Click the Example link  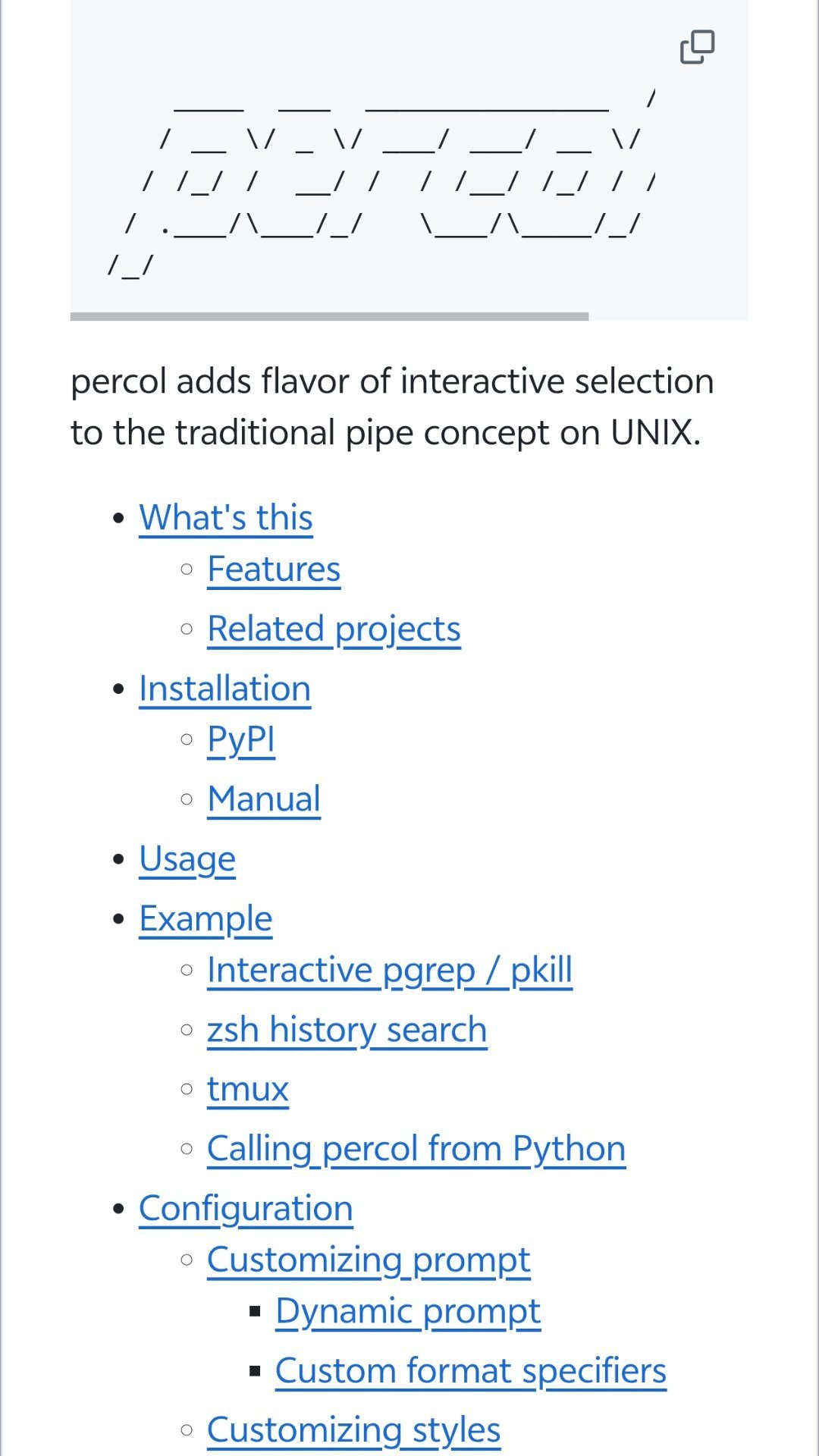click(x=206, y=919)
